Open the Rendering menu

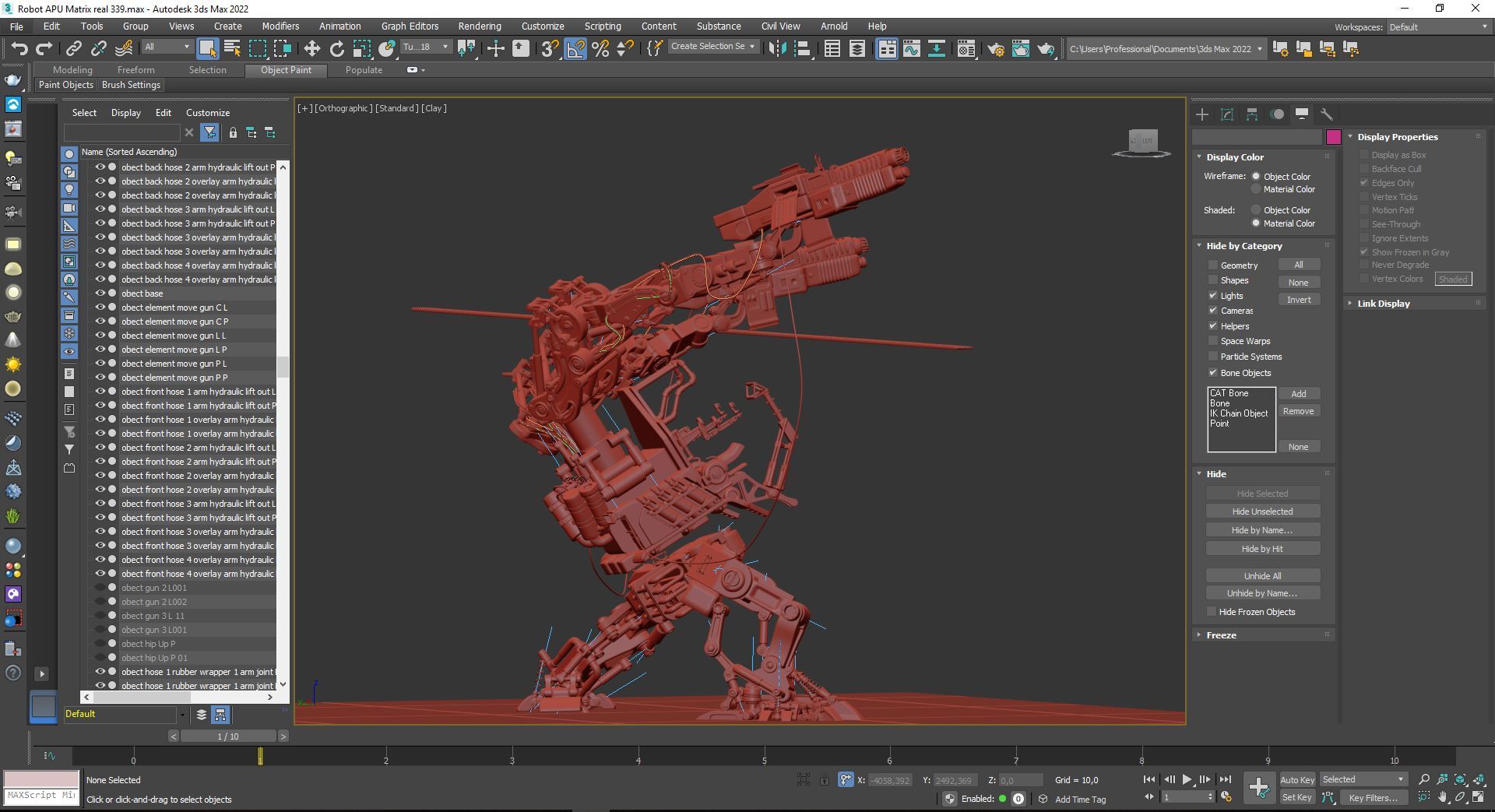pyautogui.click(x=479, y=26)
